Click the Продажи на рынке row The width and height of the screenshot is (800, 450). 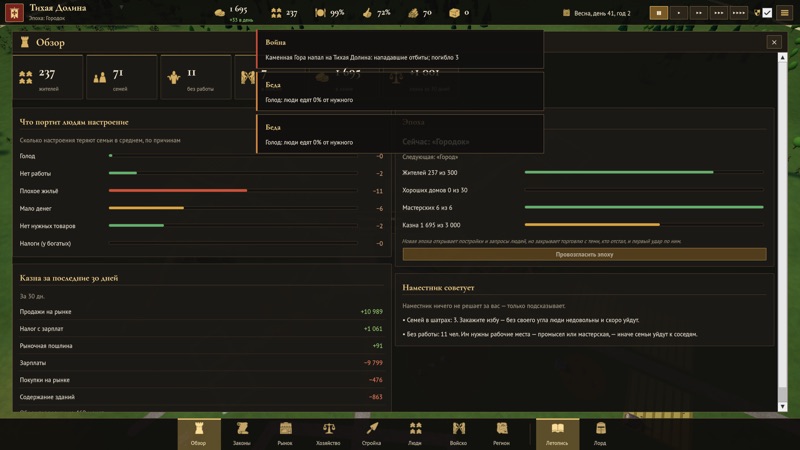201,312
